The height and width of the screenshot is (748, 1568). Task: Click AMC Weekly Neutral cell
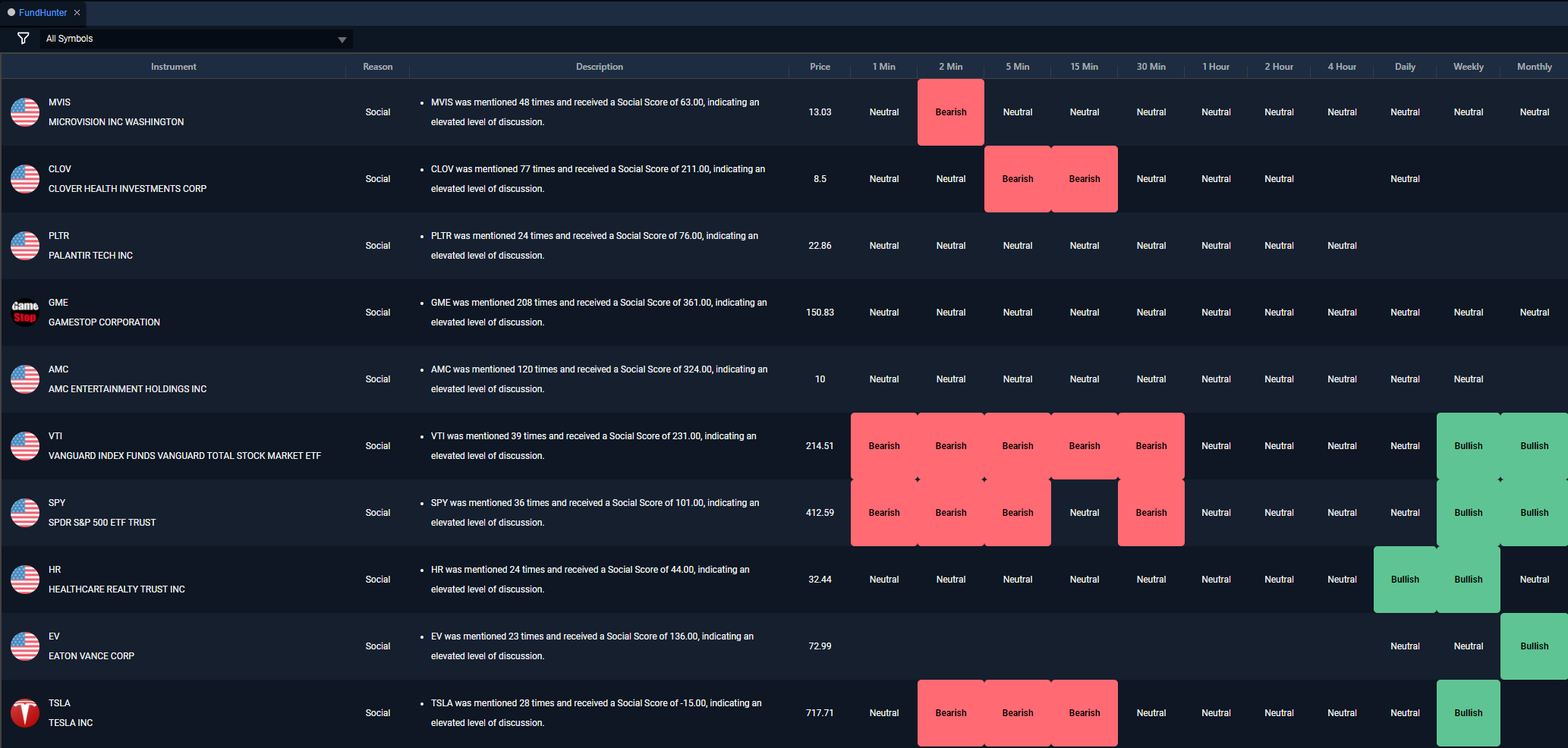coord(1468,379)
